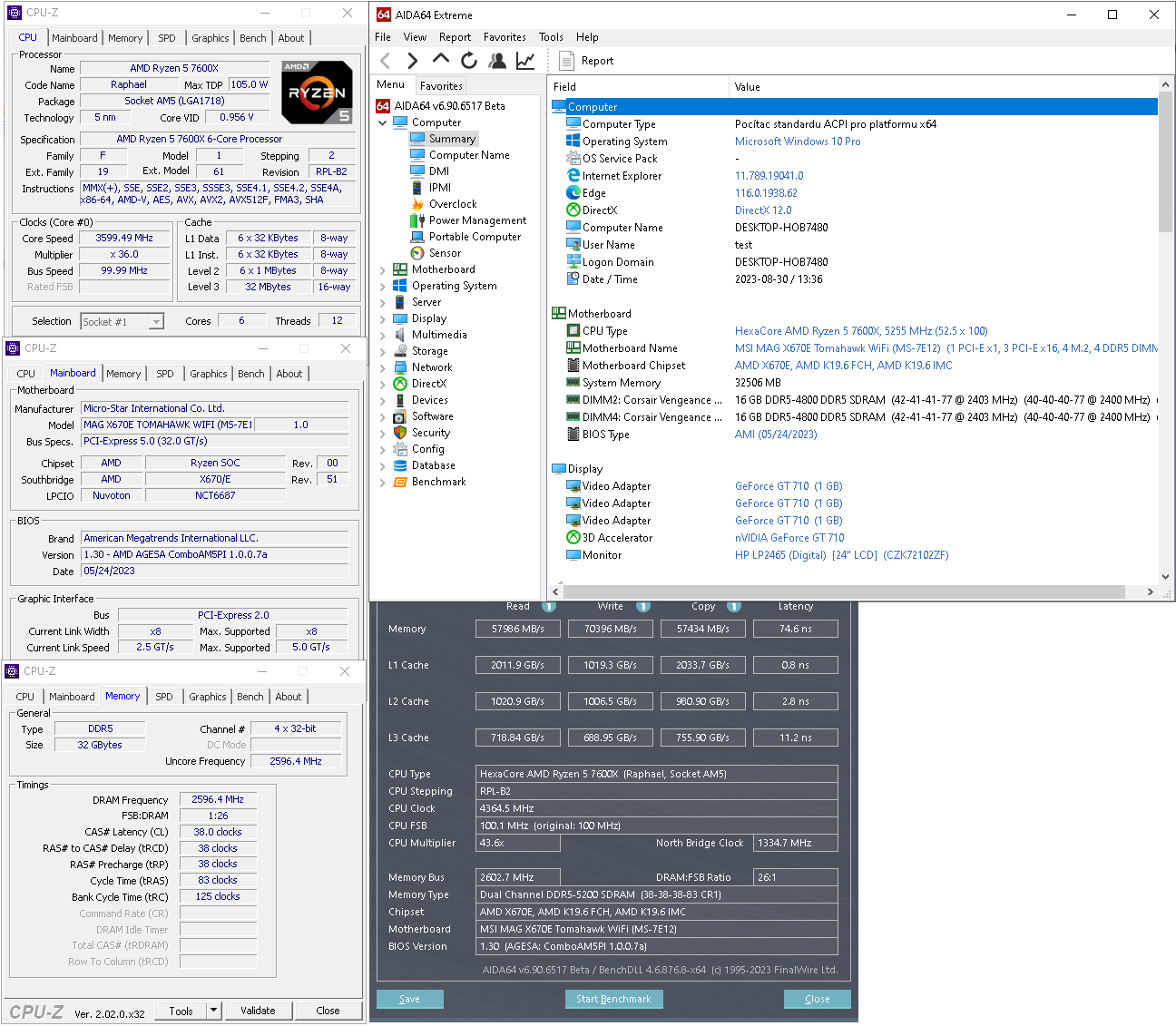Expand the Operating System tree node
The image size is (1176, 1026).
383,286
